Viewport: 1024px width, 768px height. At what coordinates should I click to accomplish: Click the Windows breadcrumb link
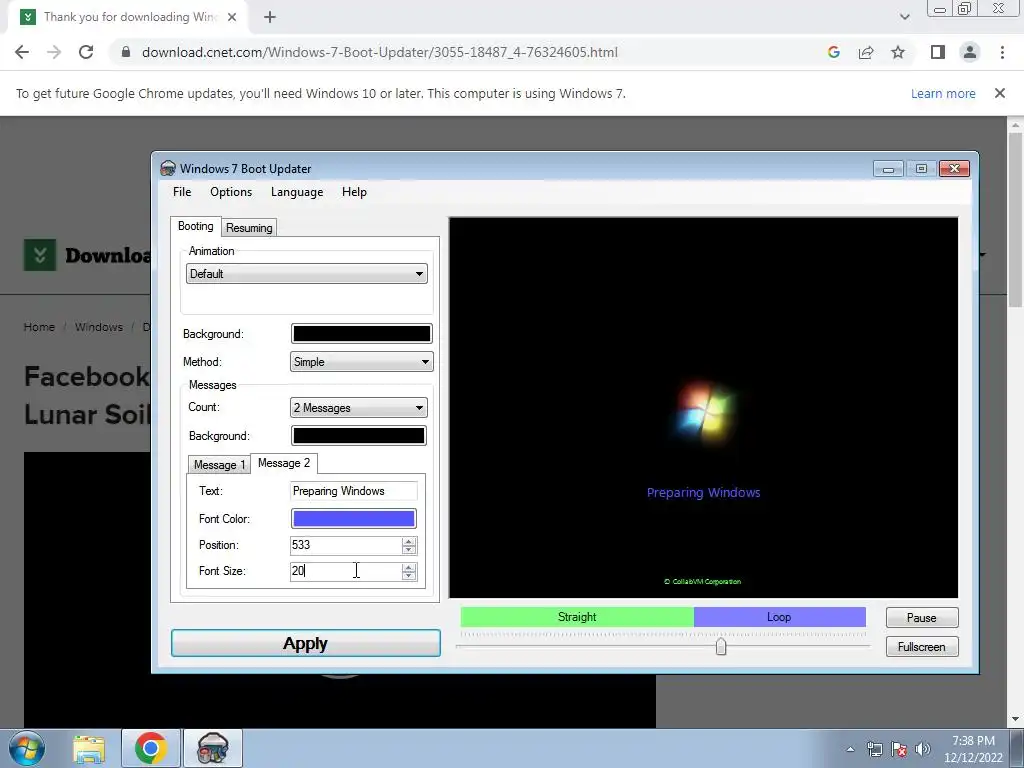click(99, 327)
